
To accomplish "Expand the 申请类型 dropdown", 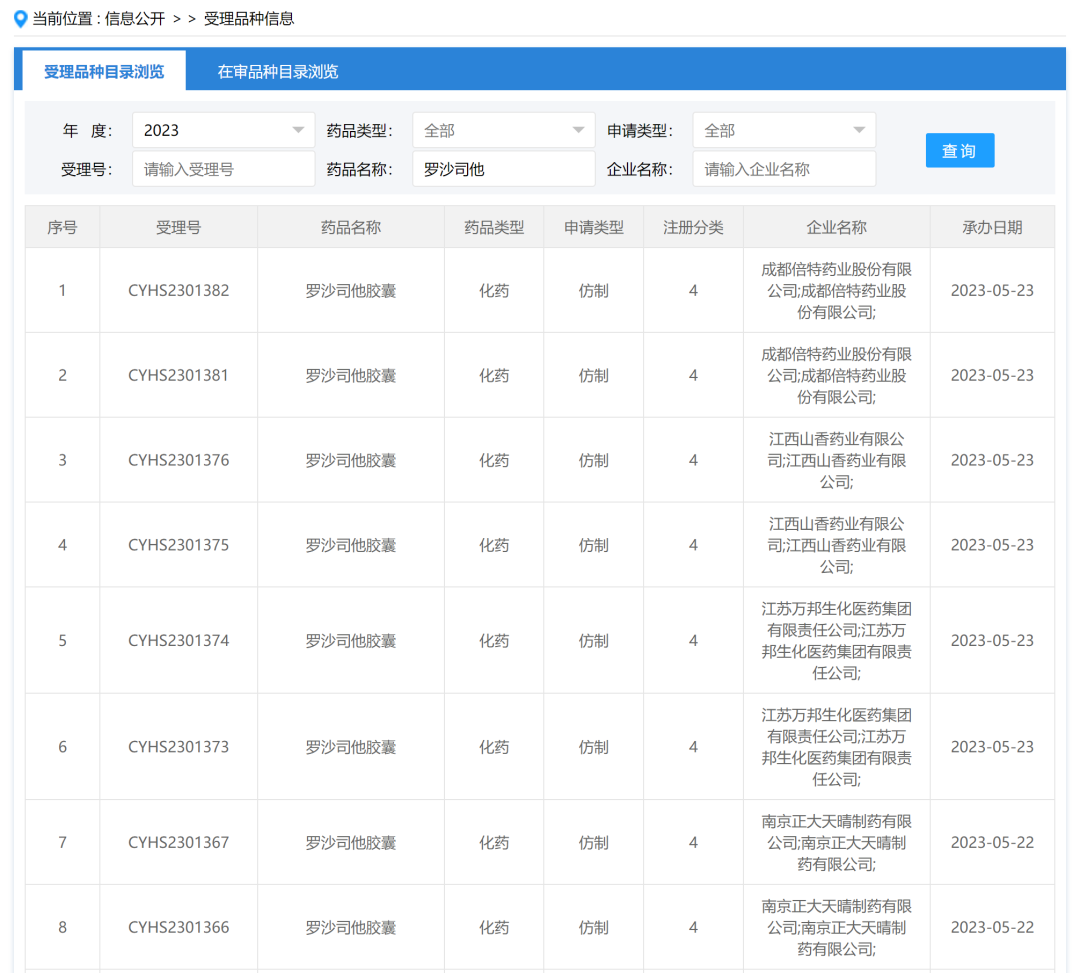I will click(783, 130).
